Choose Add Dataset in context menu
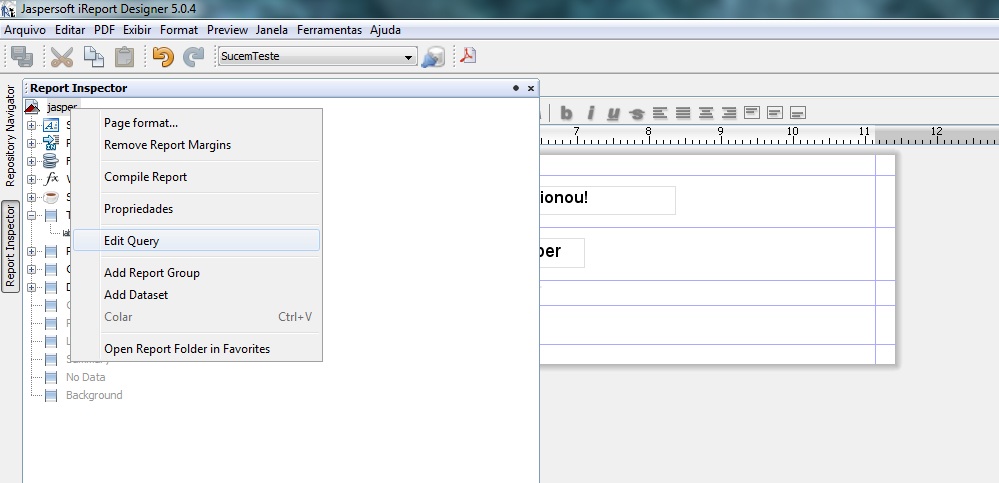 (x=196, y=295)
